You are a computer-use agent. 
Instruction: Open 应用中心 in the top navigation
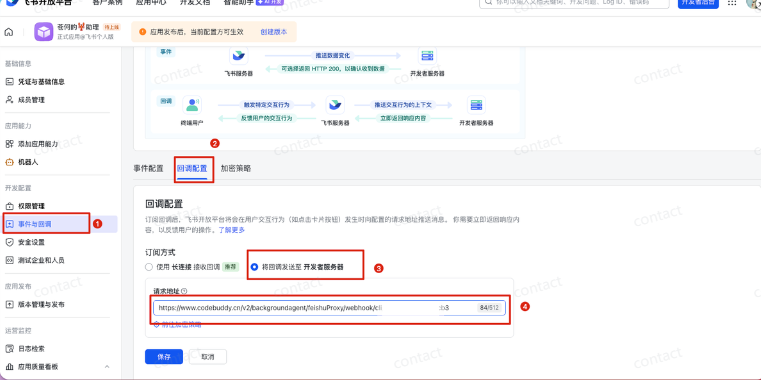coord(151,2)
